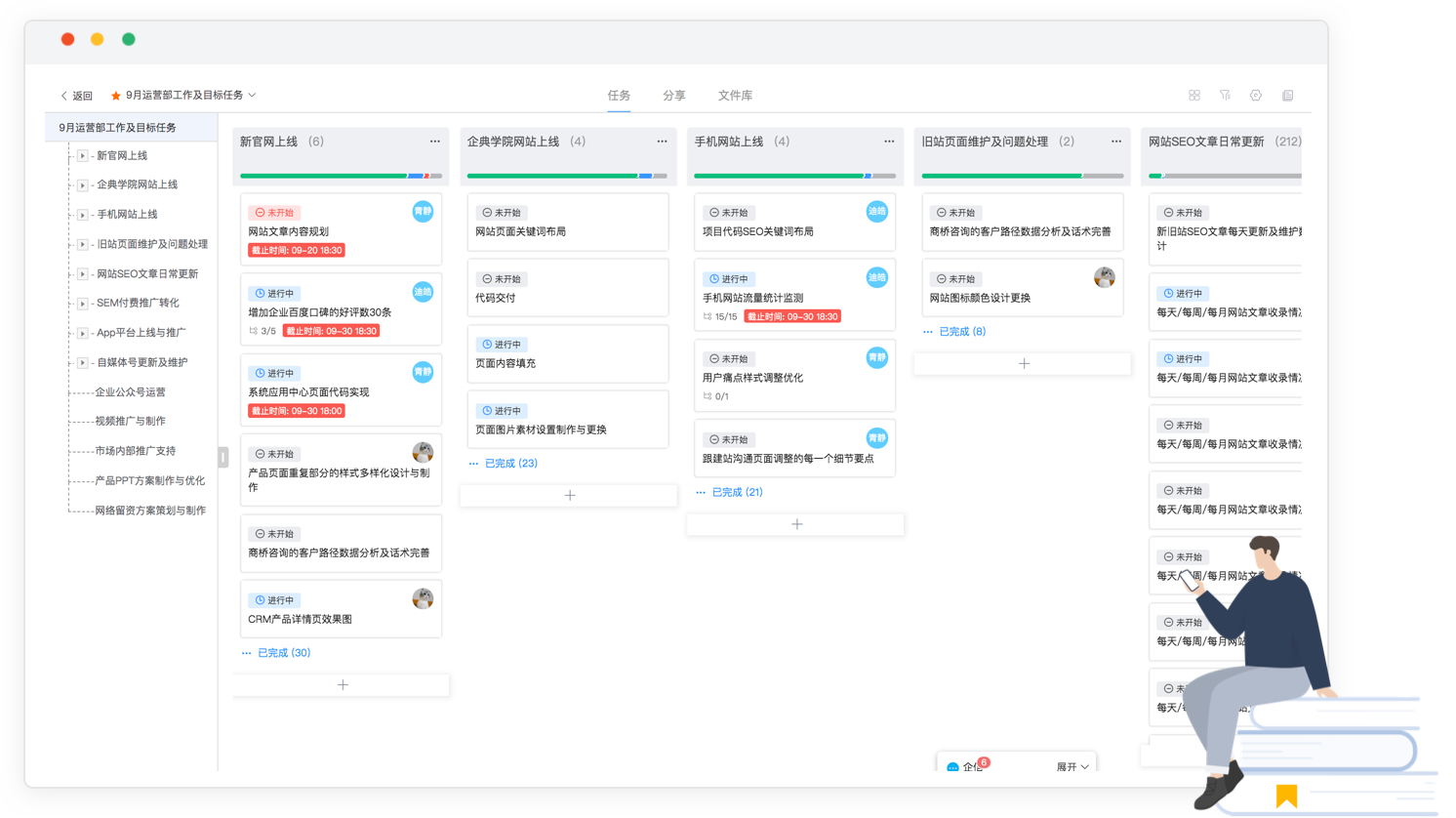Toggle 未开始 status on 新旧站SEO文章每天更新及维护 card

tap(1183, 213)
